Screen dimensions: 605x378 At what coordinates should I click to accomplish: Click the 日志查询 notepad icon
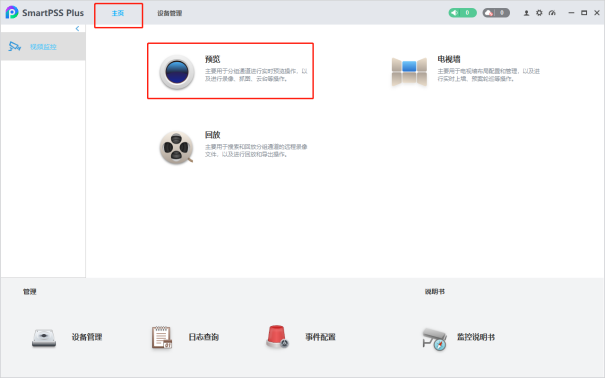coord(162,338)
